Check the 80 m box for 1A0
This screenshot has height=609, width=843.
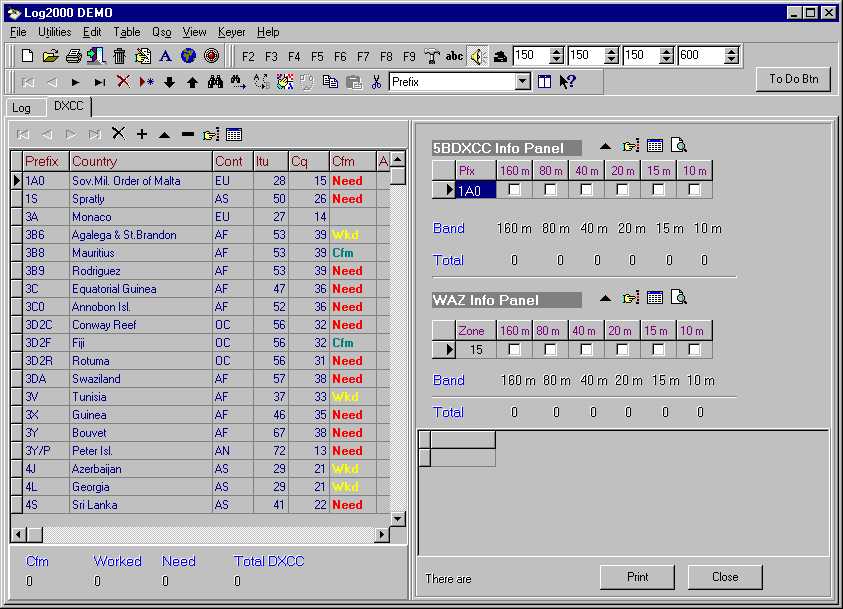tap(551, 190)
